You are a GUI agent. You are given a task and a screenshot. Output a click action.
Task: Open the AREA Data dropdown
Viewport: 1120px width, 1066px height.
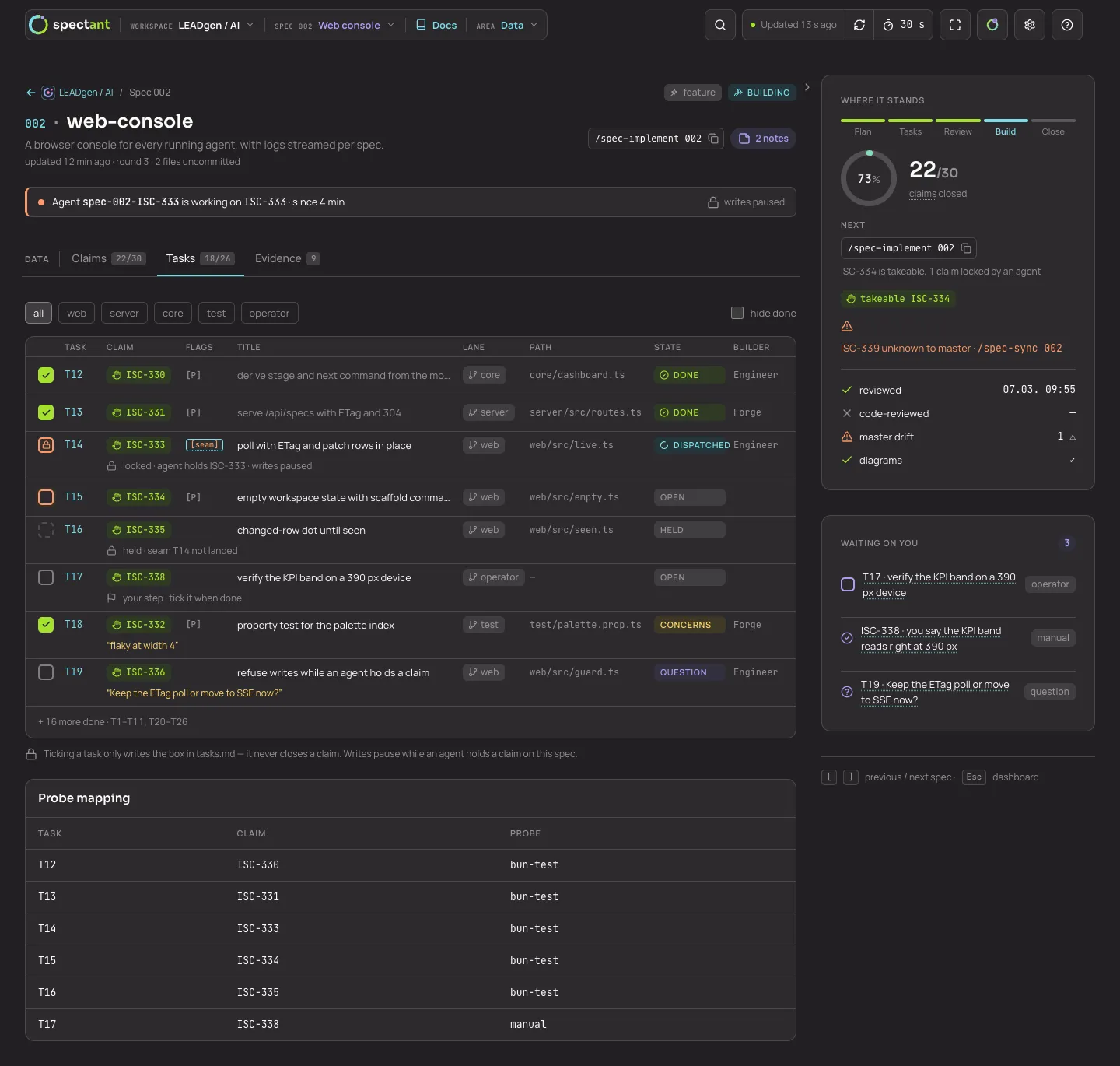[507, 25]
